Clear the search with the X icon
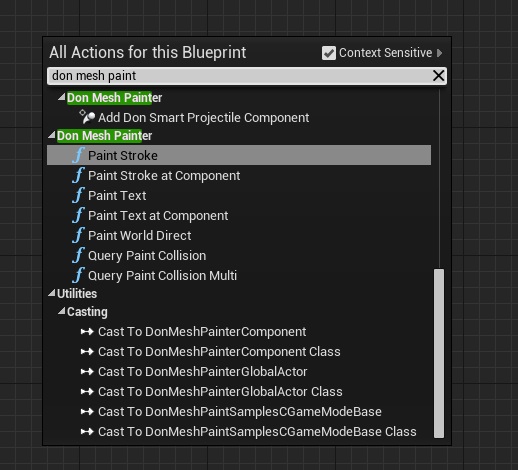This screenshot has width=518, height=470. click(438, 76)
